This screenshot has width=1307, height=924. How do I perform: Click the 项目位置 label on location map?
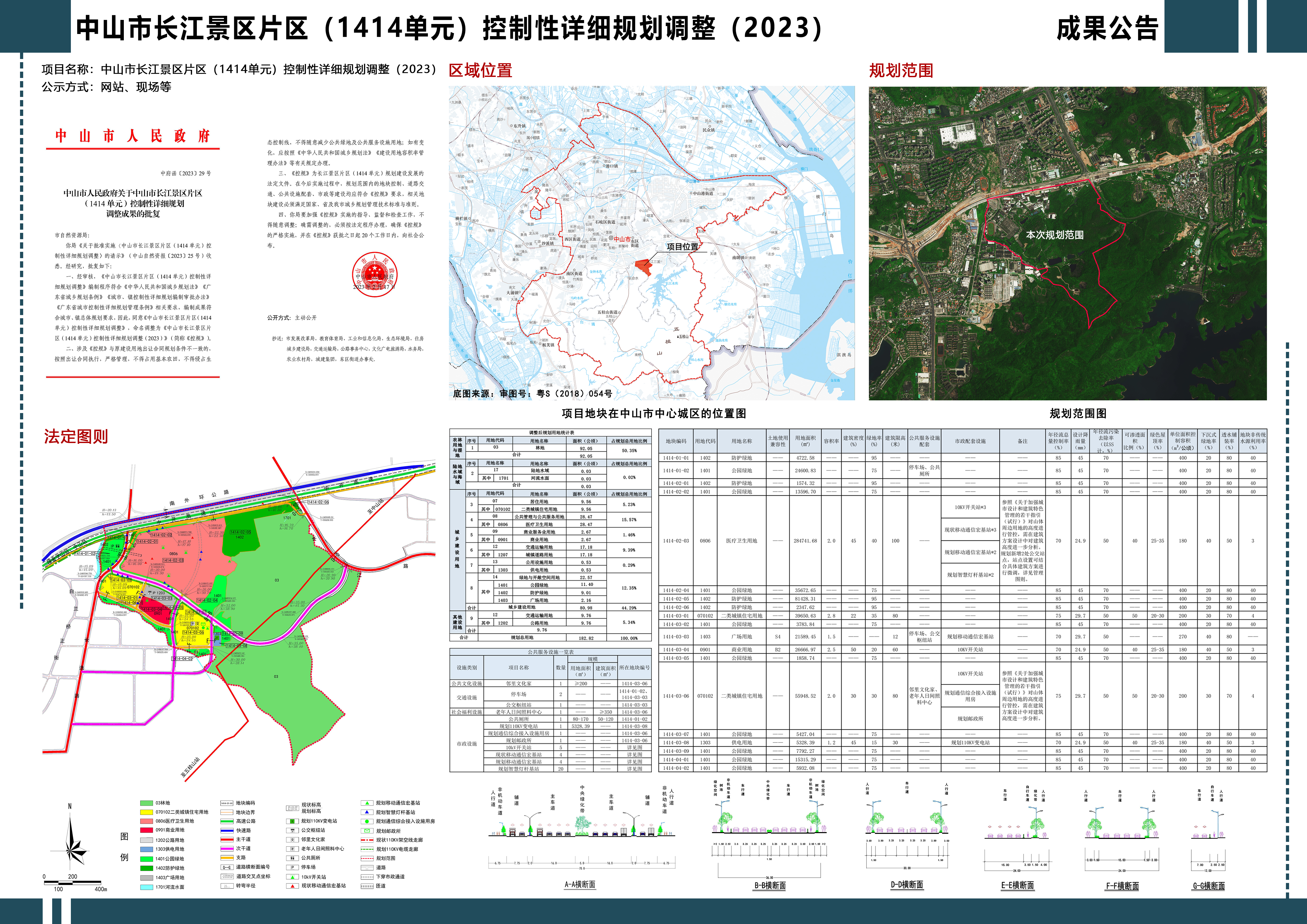[682, 247]
